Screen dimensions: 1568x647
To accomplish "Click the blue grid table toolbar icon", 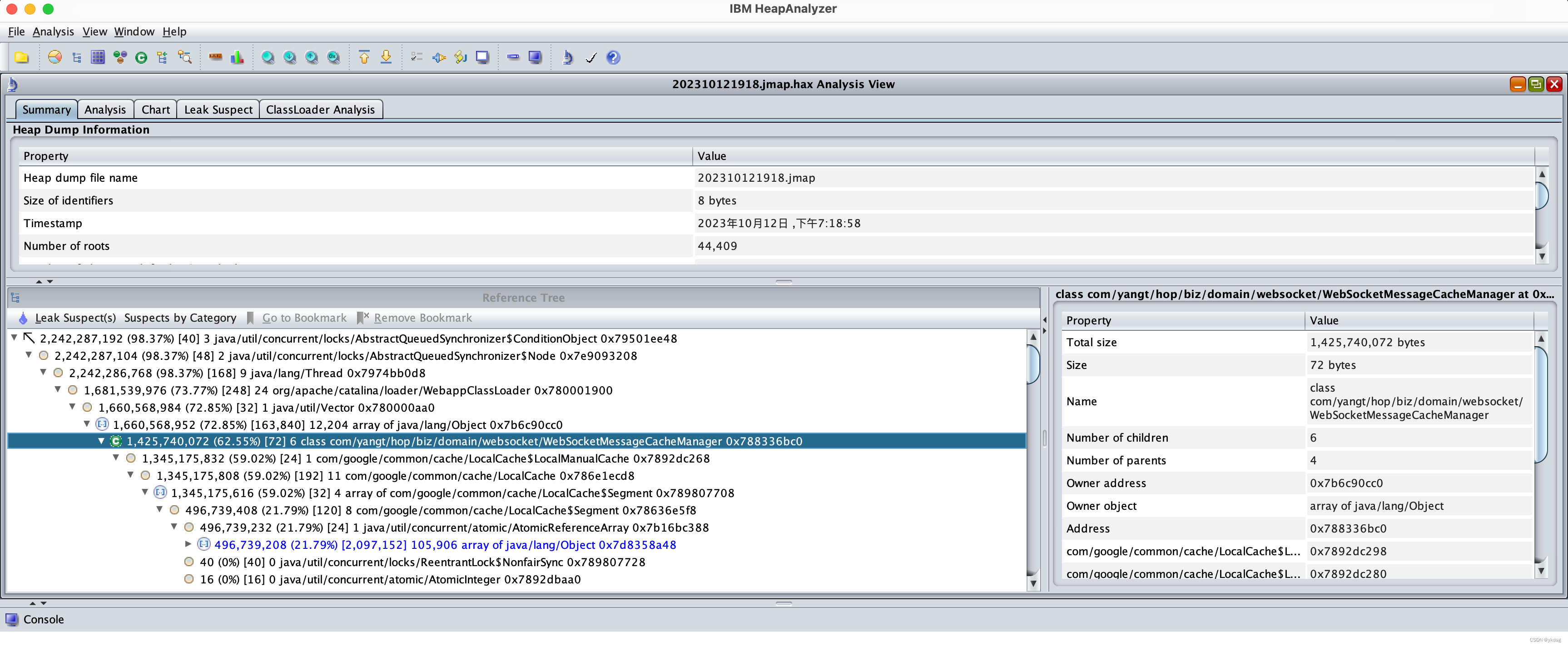I will click(x=97, y=57).
